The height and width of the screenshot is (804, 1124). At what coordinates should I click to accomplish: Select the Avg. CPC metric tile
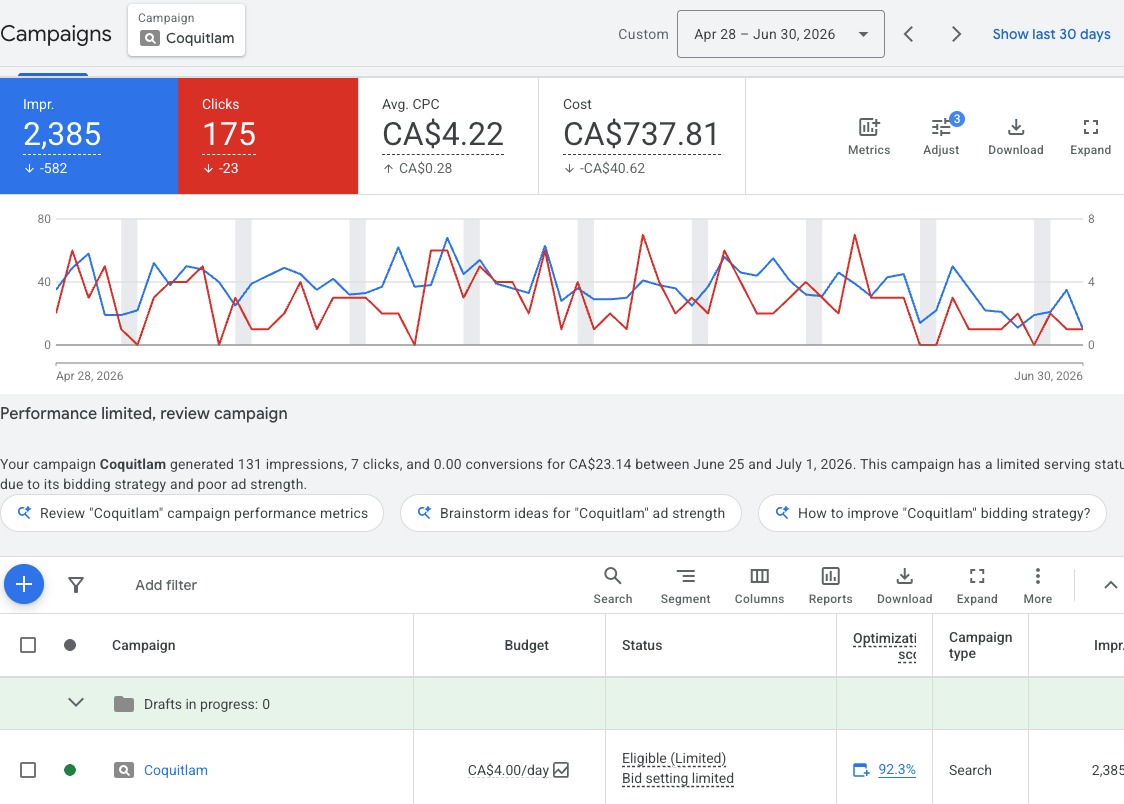[x=448, y=136]
